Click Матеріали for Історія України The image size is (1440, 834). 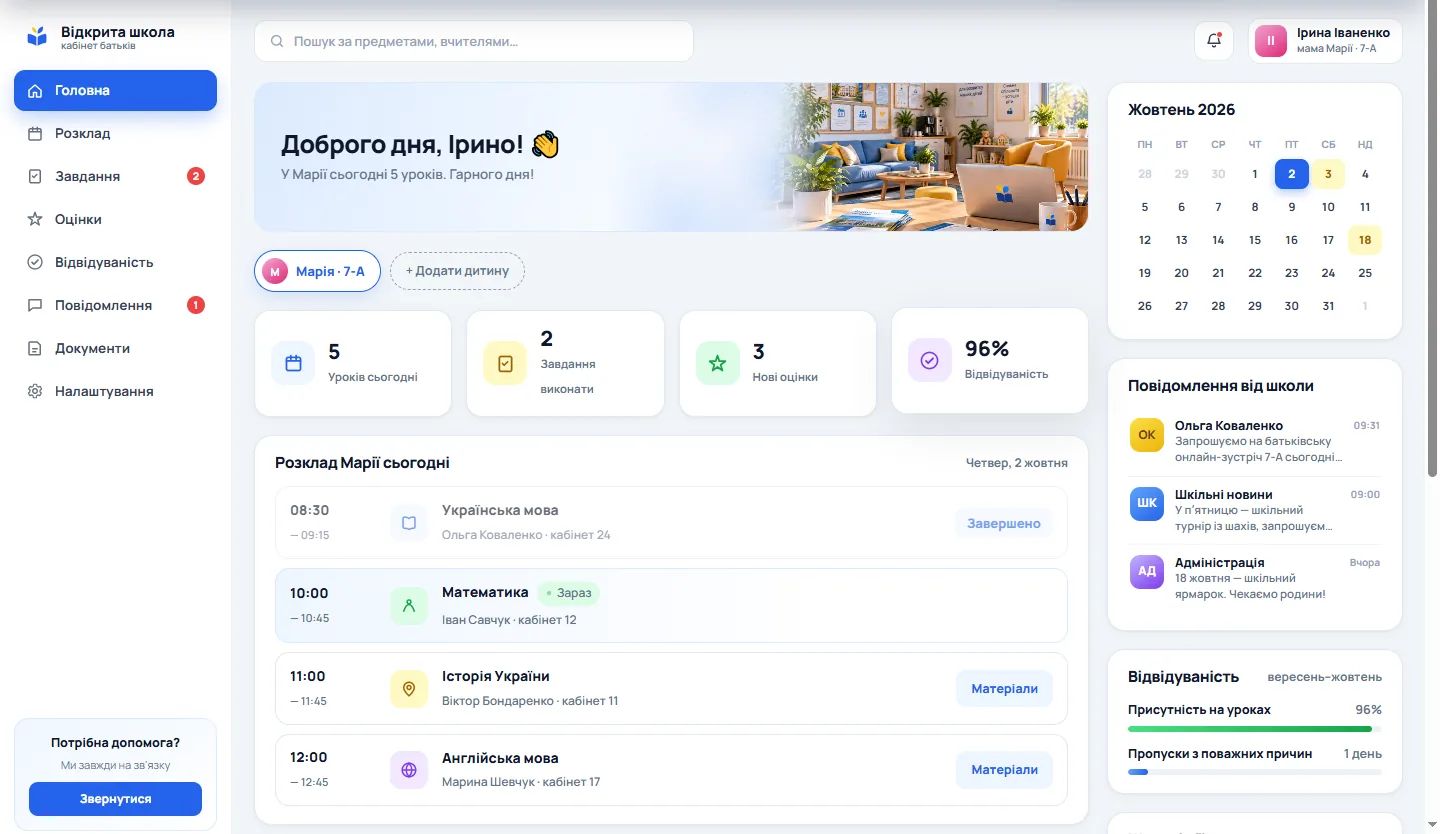pyautogui.click(x=1004, y=688)
